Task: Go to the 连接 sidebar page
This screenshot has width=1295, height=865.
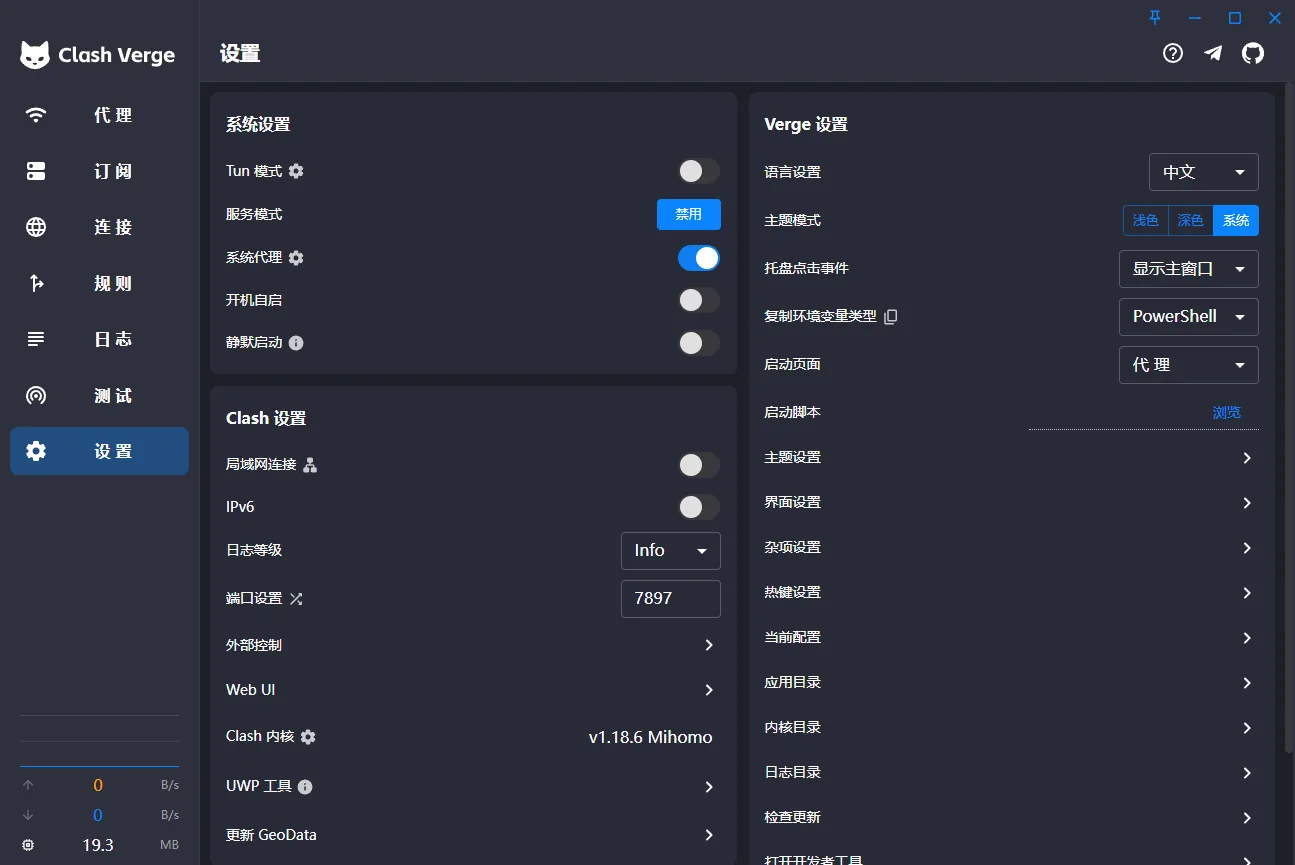Action: point(100,227)
